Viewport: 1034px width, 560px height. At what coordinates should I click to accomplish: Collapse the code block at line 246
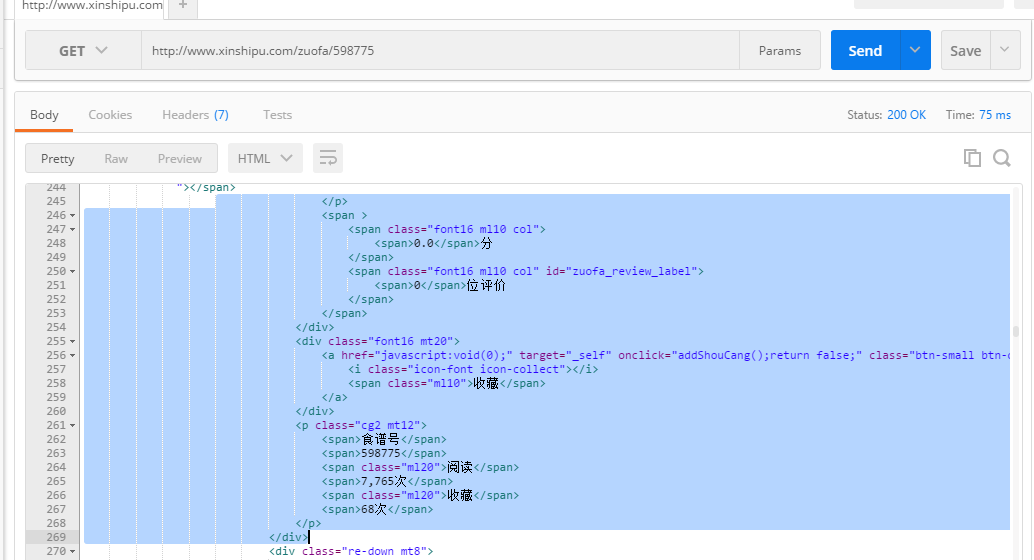74,215
